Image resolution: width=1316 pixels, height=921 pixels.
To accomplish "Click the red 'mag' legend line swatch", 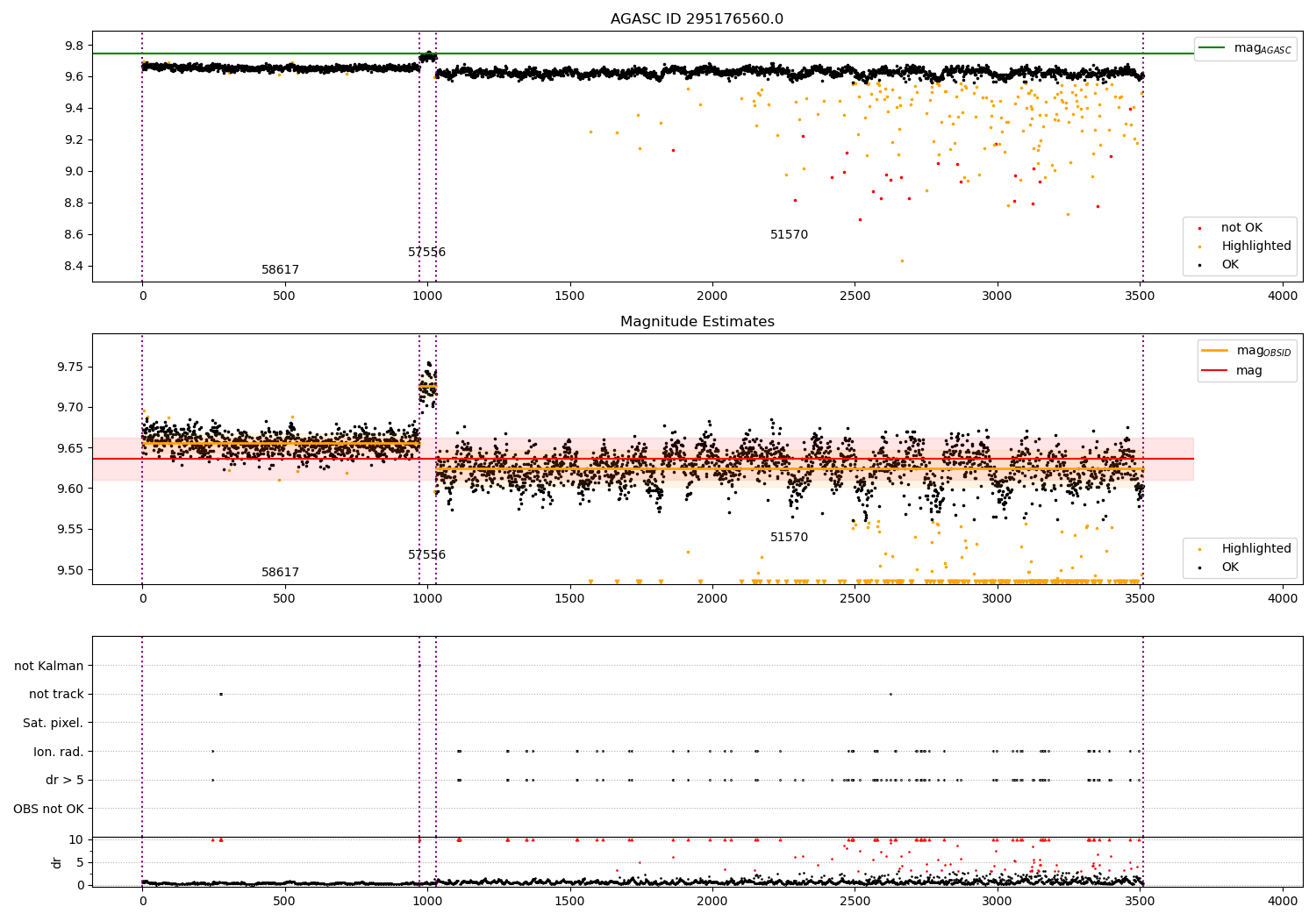I will click(x=1214, y=371).
